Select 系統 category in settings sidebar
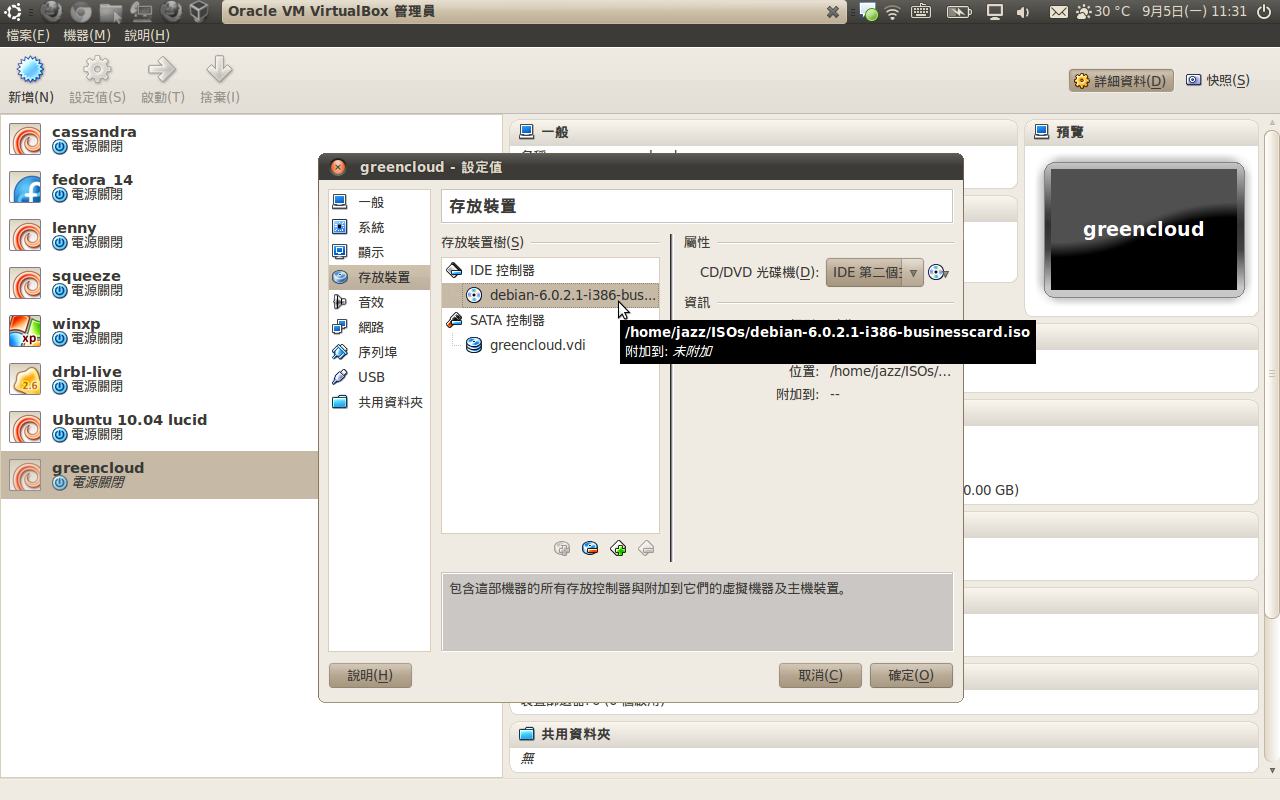 [x=380, y=227]
